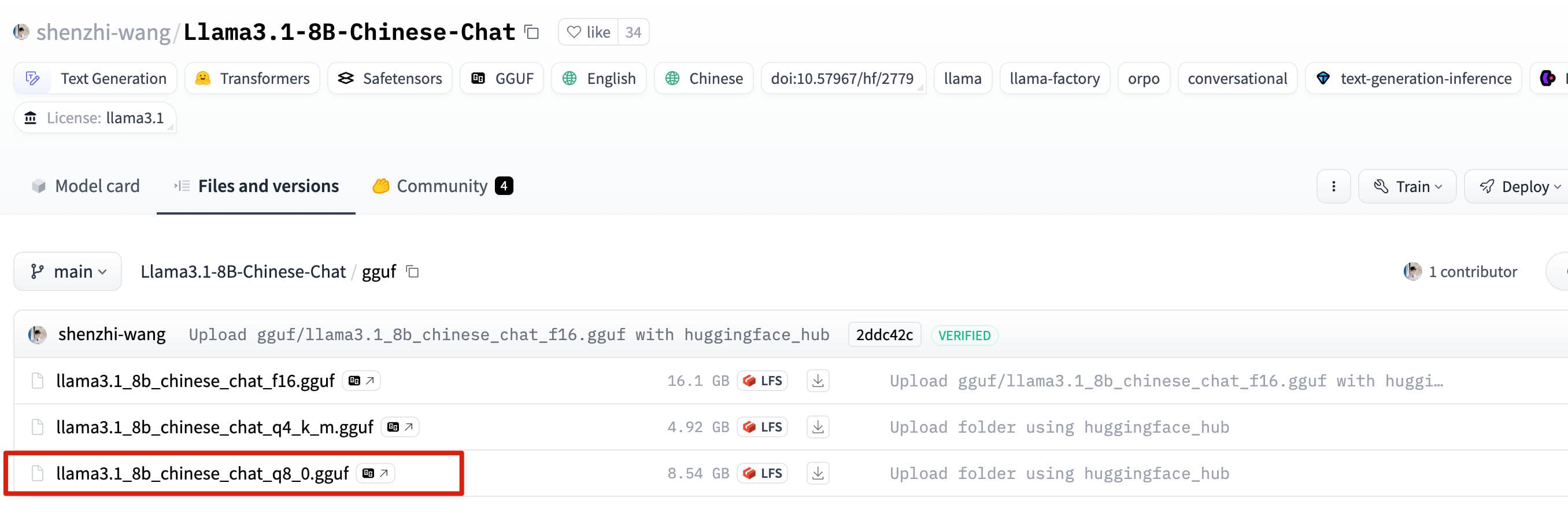The image size is (1568, 516).
Task: Filter by the Text Generation tag
Action: 95,79
